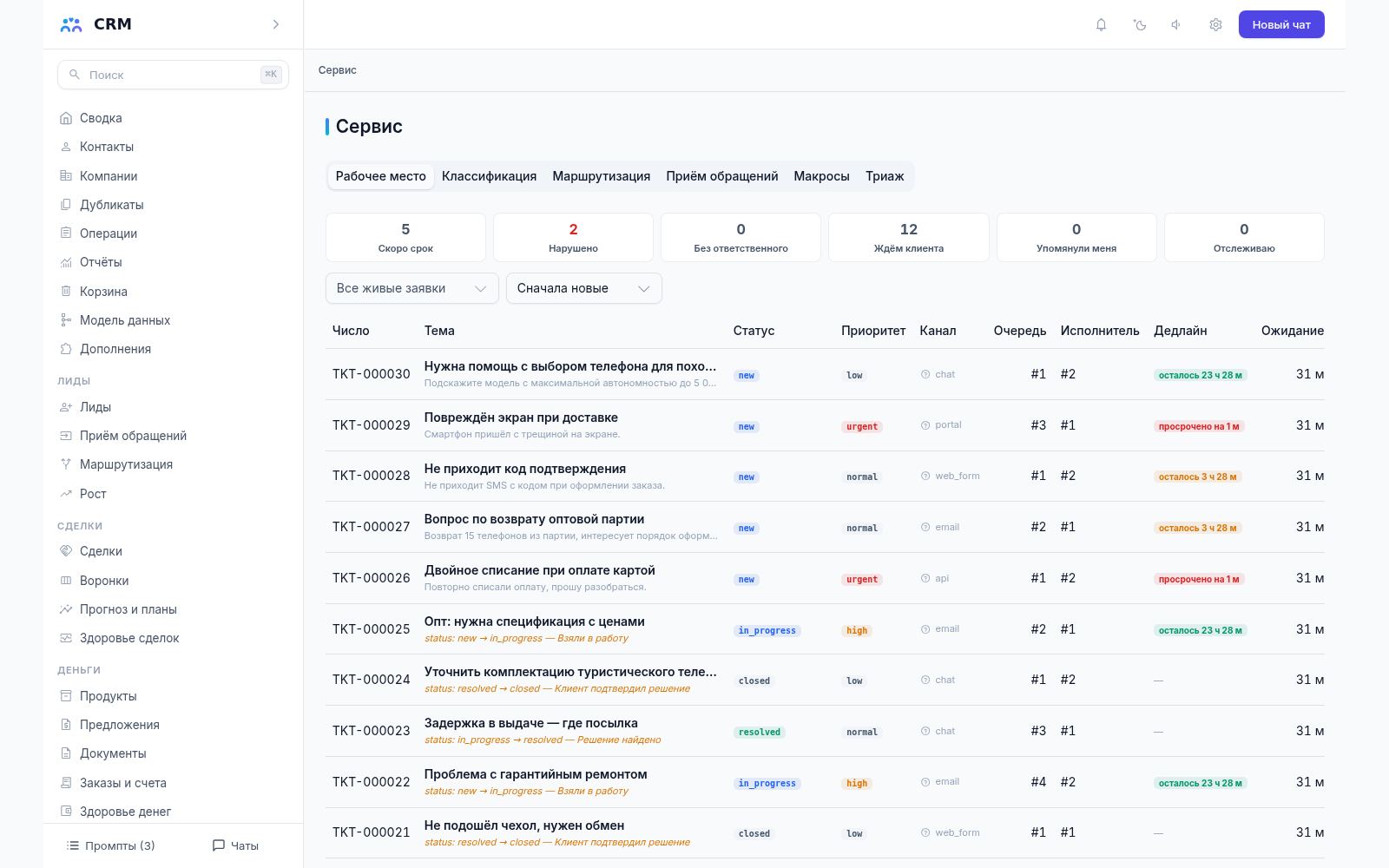Click the CRM logo icon
The image size is (1389, 868).
pyautogui.click(x=71, y=24)
